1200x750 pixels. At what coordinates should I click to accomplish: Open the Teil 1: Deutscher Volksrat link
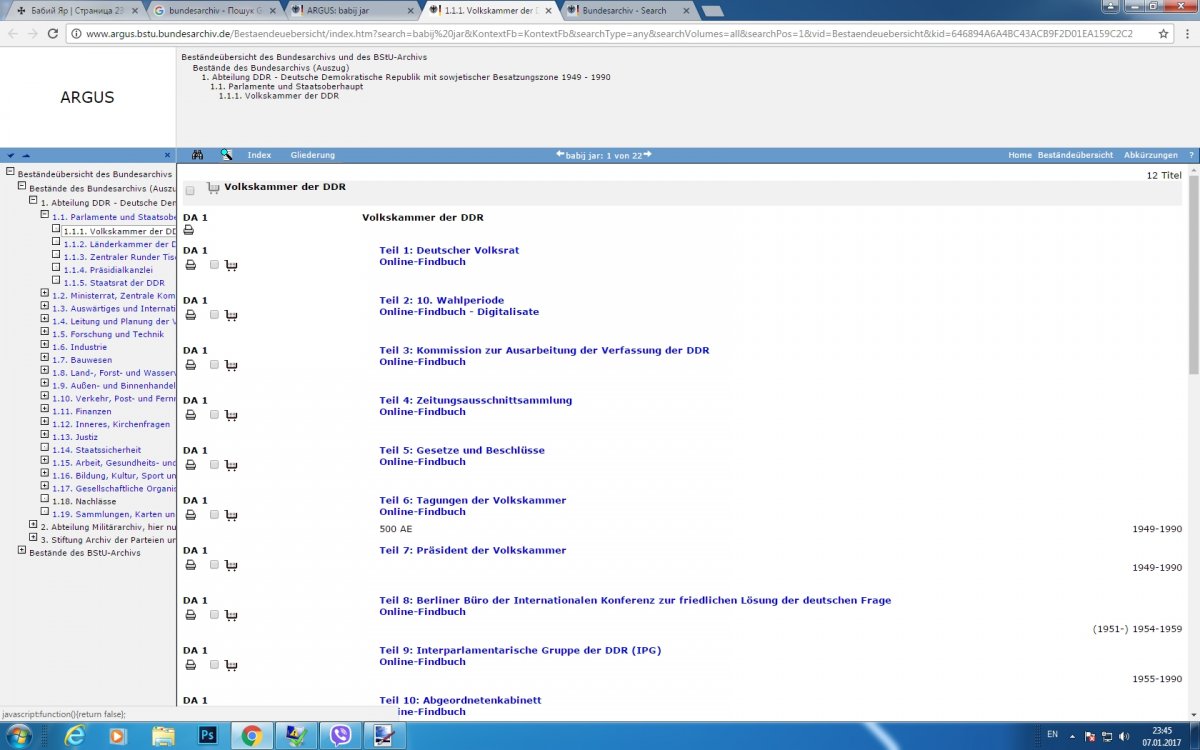coord(449,250)
